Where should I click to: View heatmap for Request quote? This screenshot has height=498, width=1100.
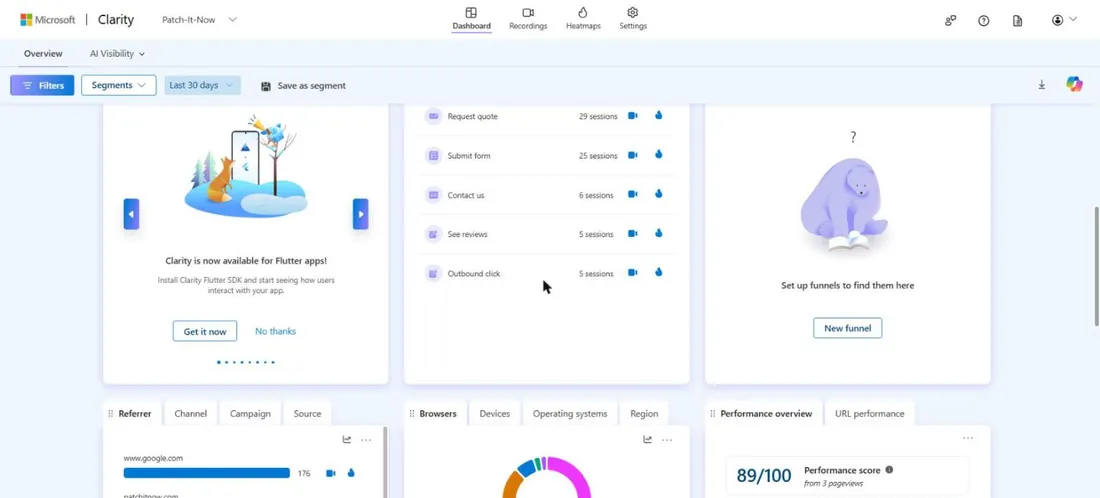pyautogui.click(x=658, y=116)
